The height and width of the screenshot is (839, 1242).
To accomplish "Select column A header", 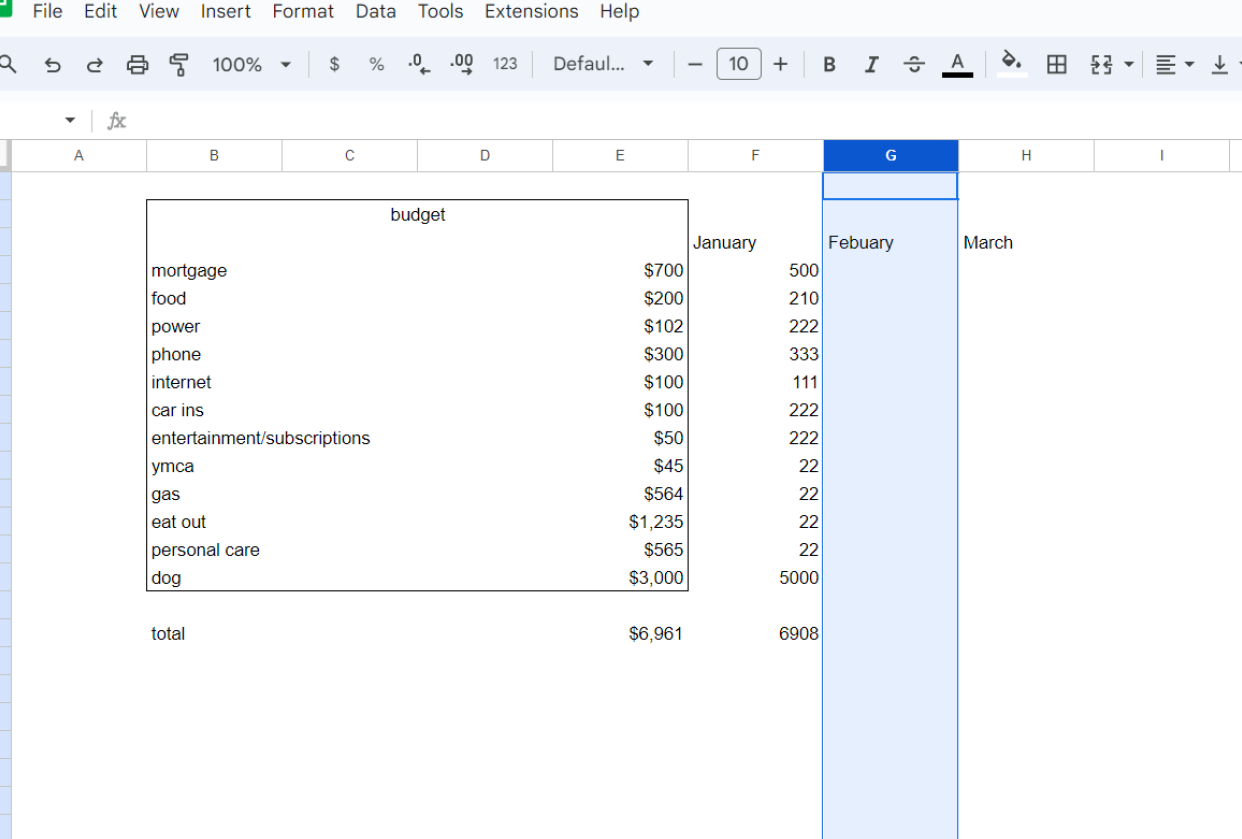I will (79, 155).
